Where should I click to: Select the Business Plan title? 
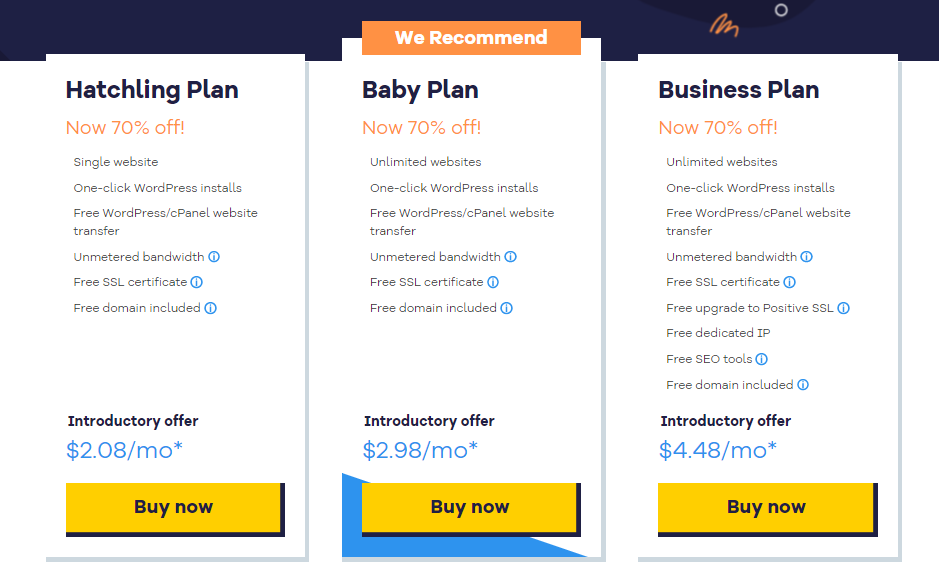point(738,90)
